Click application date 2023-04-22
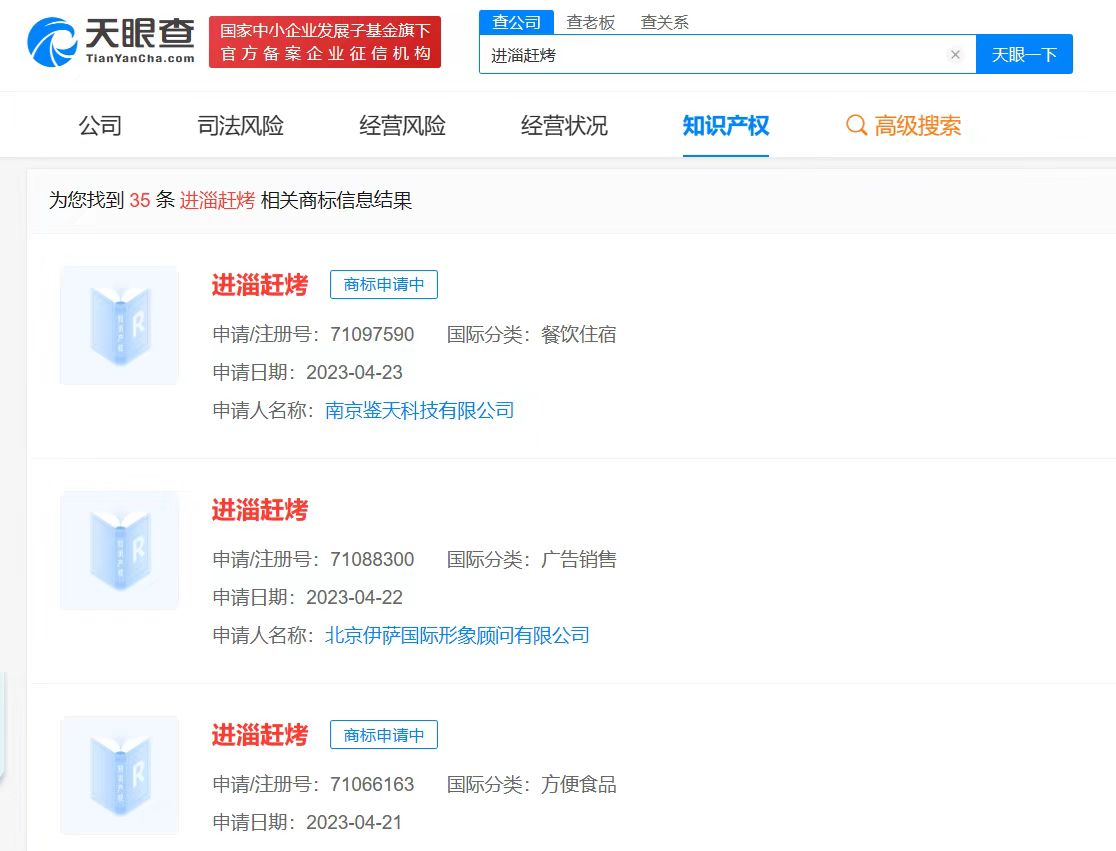This screenshot has width=1116, height=851. [354, 597]
